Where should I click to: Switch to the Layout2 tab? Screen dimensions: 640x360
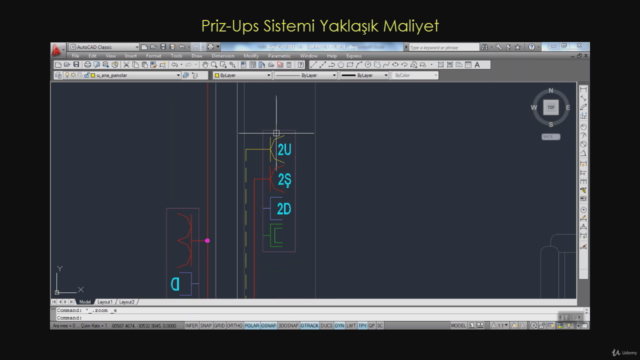127,302
